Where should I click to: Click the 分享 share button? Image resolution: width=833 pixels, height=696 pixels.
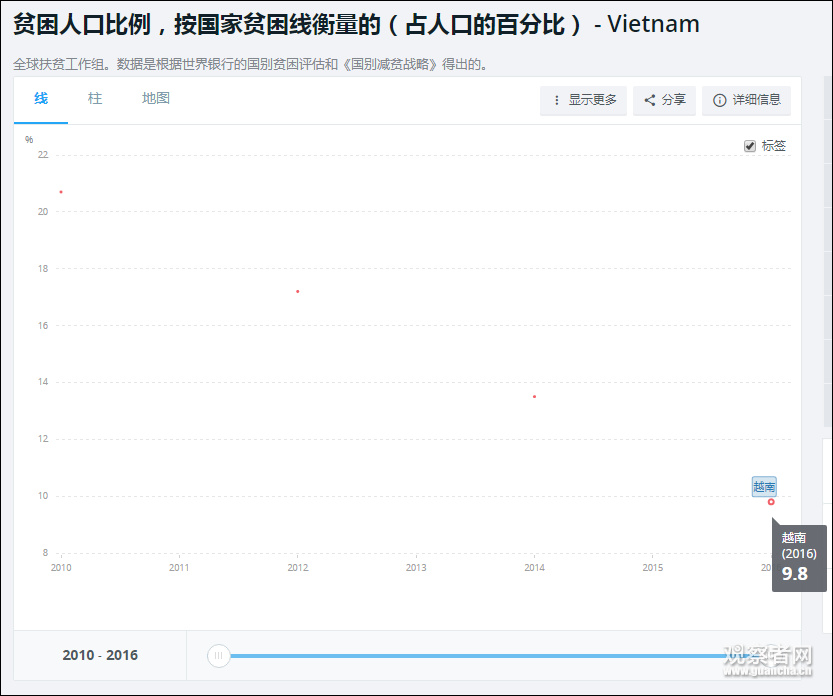(x=664, y=100)
